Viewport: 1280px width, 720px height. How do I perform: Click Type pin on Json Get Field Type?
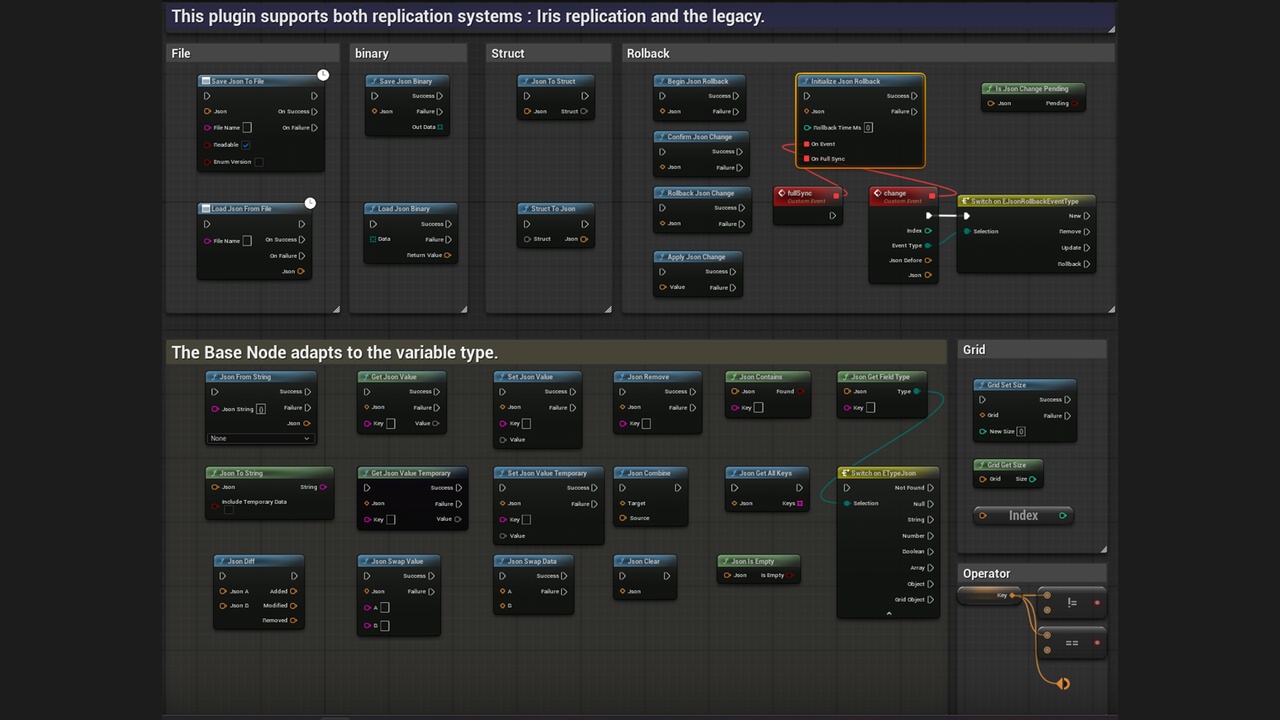(917, 391)
